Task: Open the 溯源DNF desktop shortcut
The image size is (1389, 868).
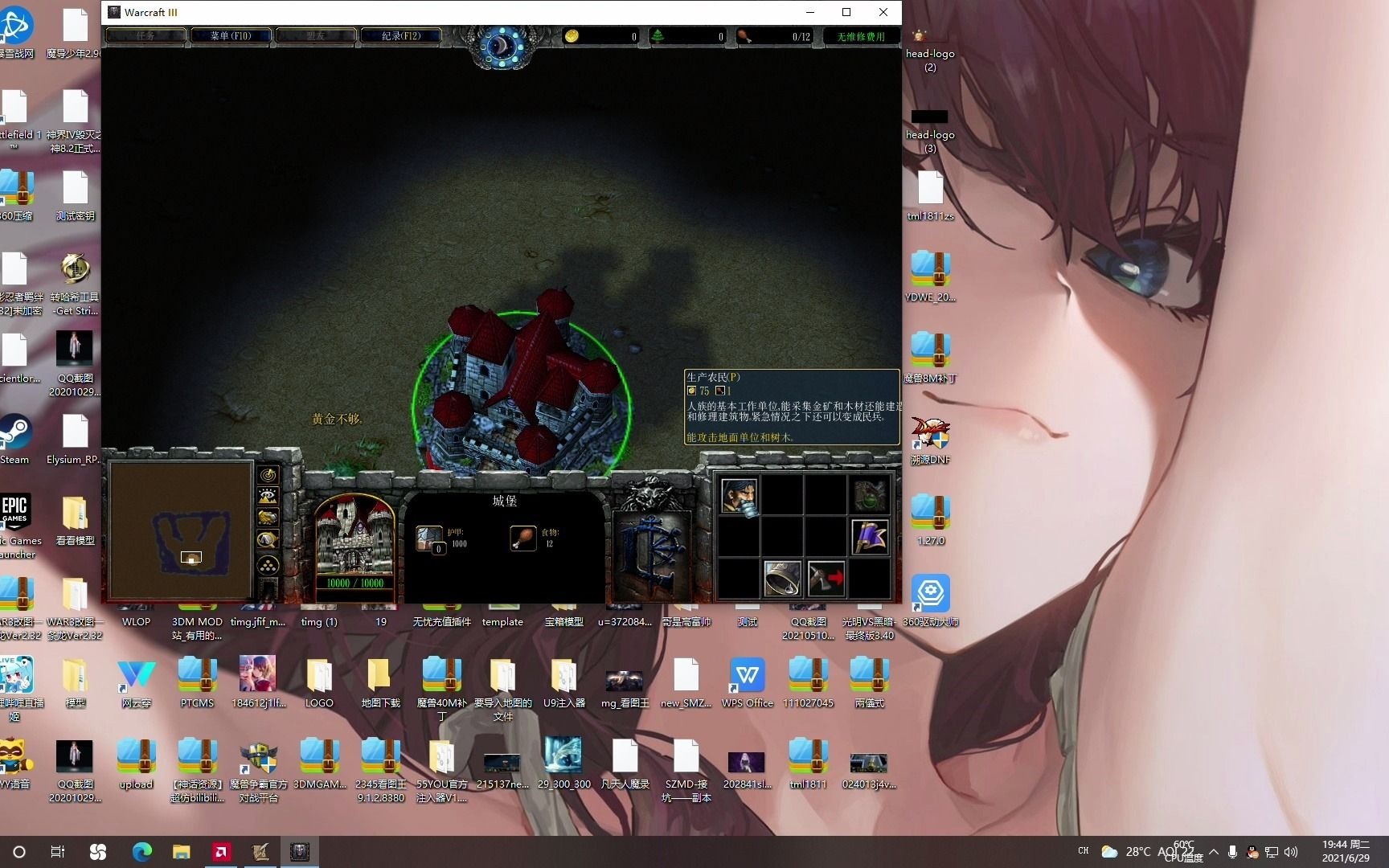Action: pos(930,440)
